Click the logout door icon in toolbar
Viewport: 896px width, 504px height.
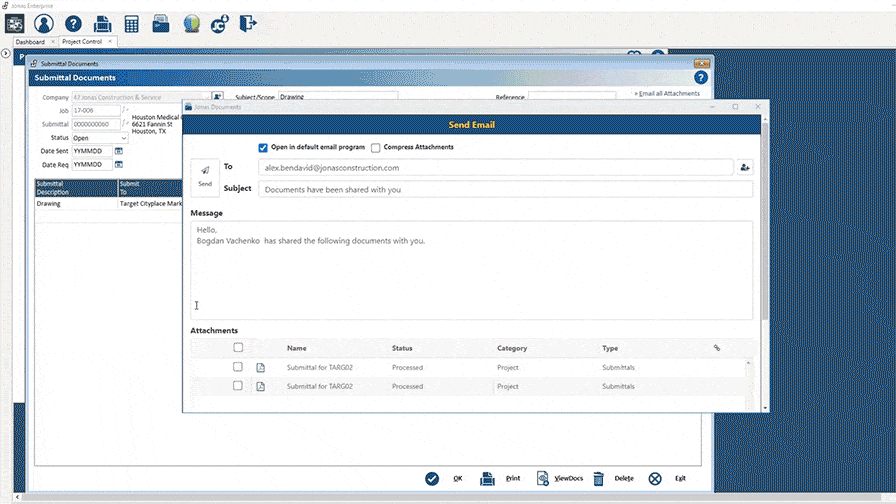click(247, 23)
